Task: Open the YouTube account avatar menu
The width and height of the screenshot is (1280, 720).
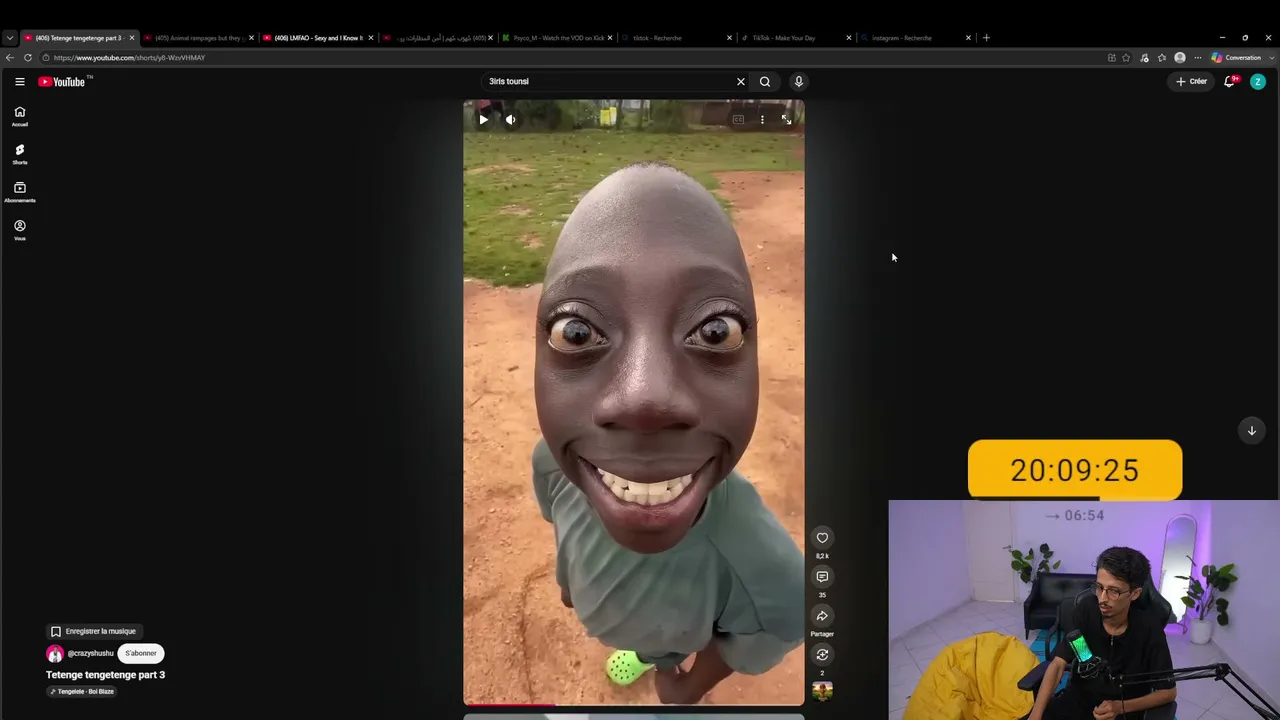Action: 1258,82
